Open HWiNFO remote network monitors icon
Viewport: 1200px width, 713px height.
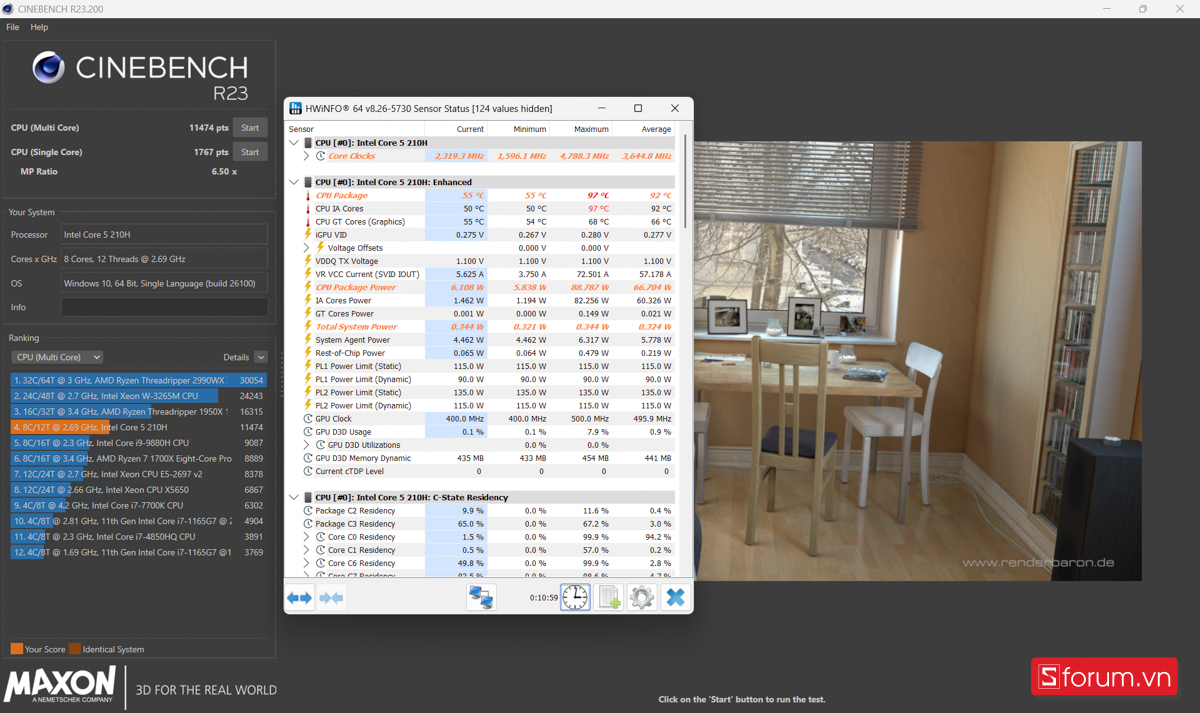(481, 597)
